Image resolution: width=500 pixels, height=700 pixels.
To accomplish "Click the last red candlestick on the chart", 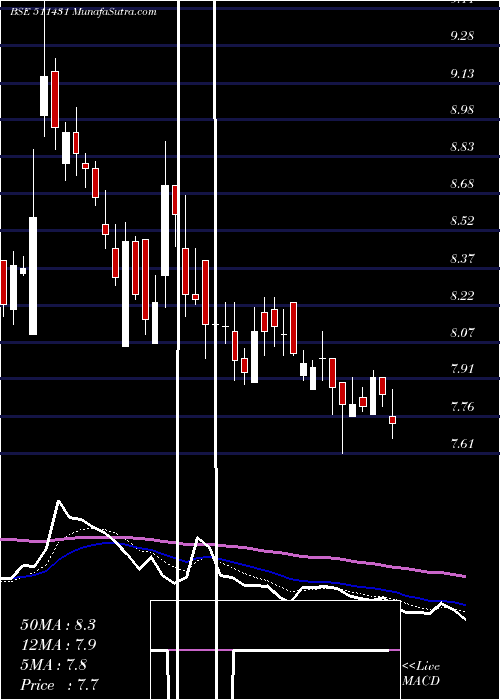I will [x=392, y=420].
